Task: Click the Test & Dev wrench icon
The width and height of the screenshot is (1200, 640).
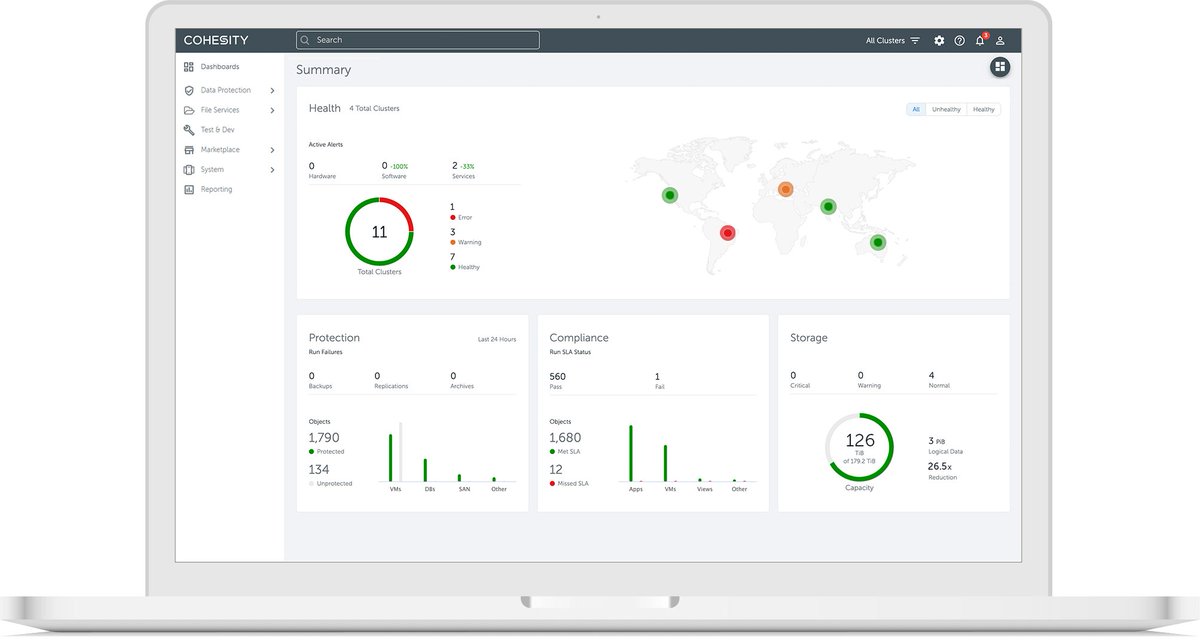Action: click(189, 130)
